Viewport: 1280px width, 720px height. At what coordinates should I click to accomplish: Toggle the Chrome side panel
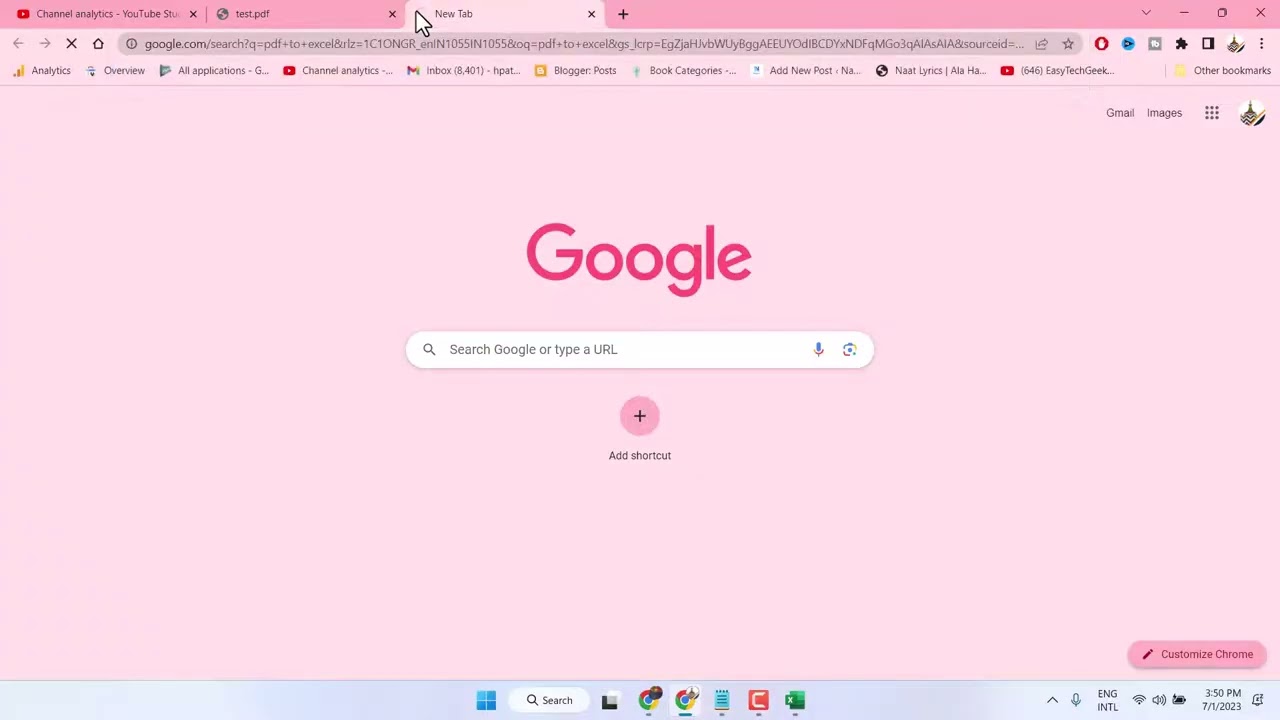coord(1208,44)
